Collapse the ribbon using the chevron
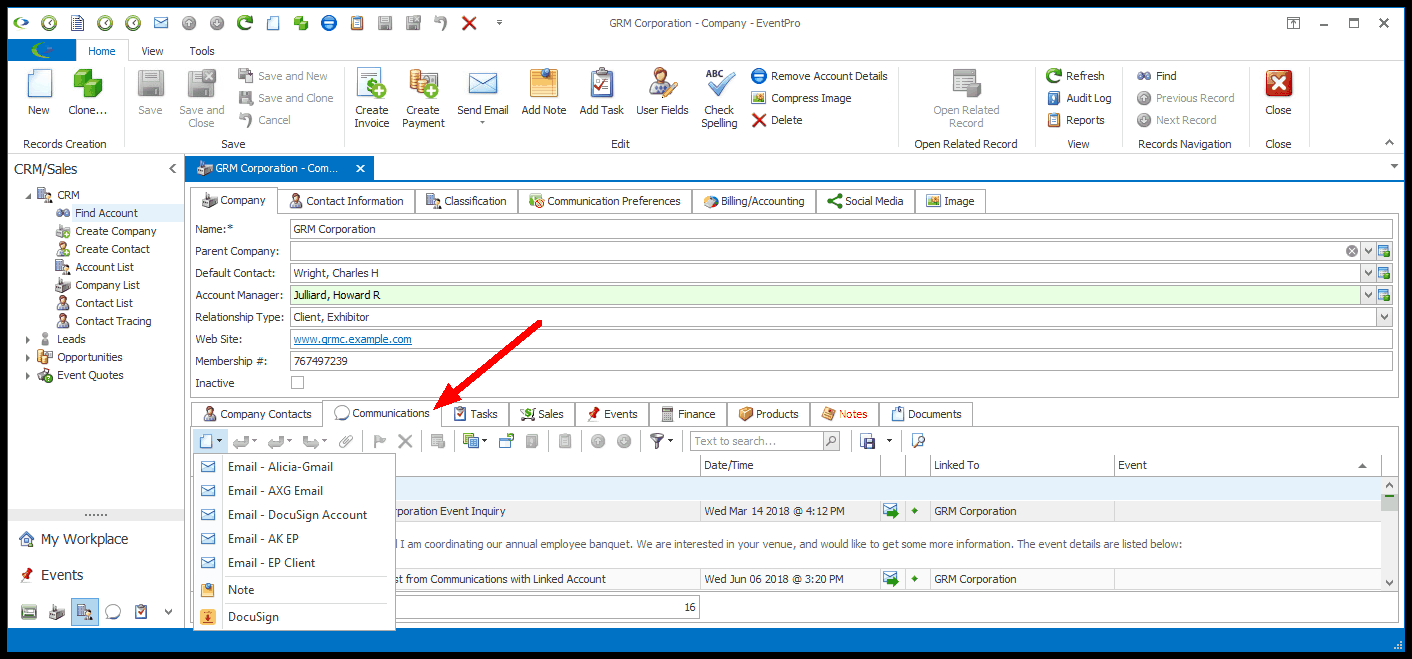This screenshot has height=659, width=1412. point(1388,143)
